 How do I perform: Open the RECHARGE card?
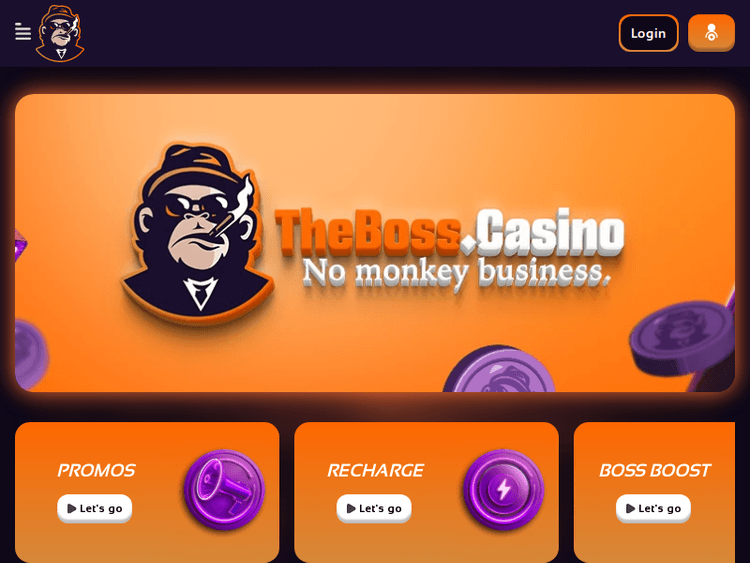(426, 492)
